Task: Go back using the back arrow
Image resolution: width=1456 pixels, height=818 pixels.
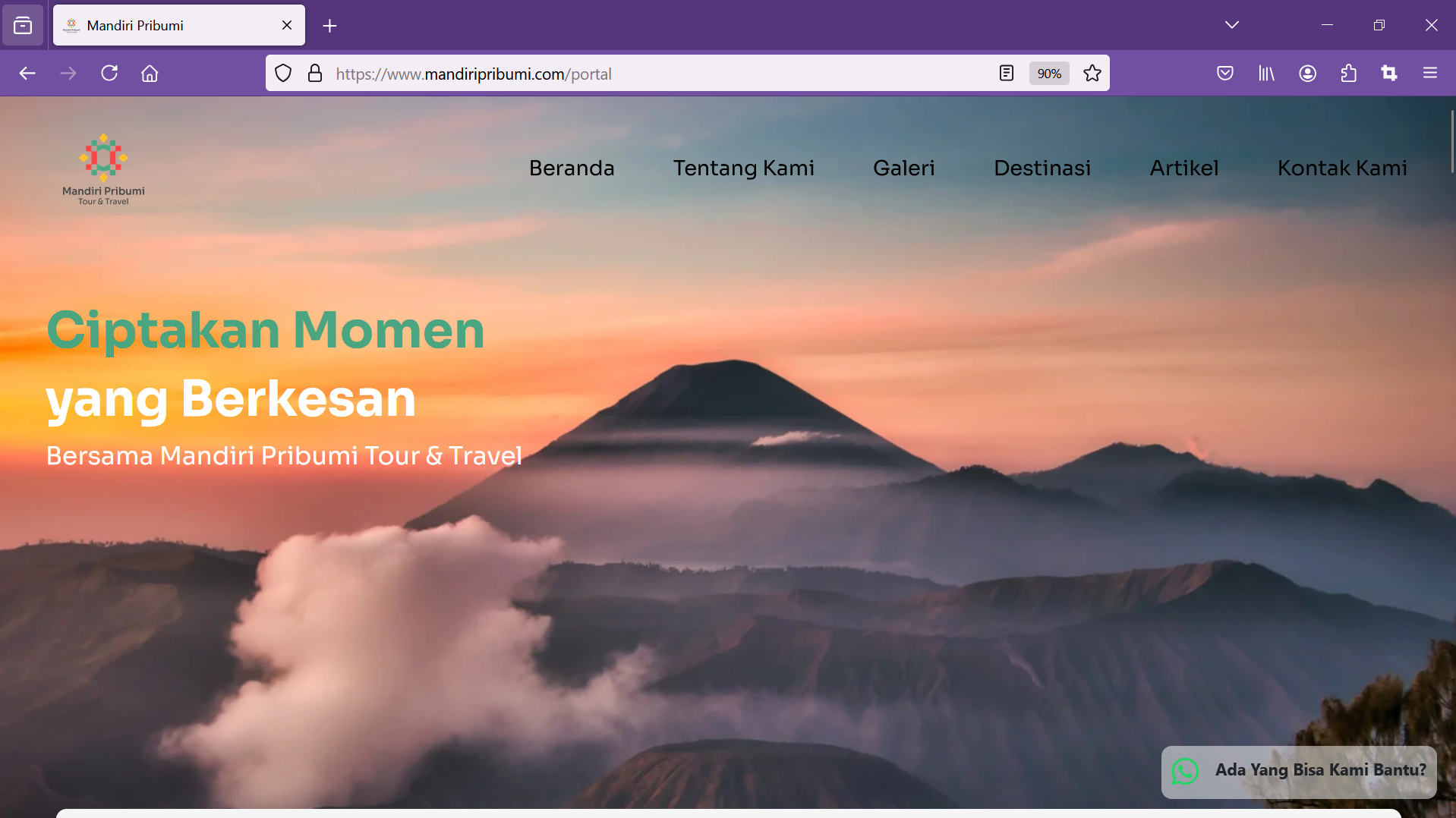Action: 27,74
